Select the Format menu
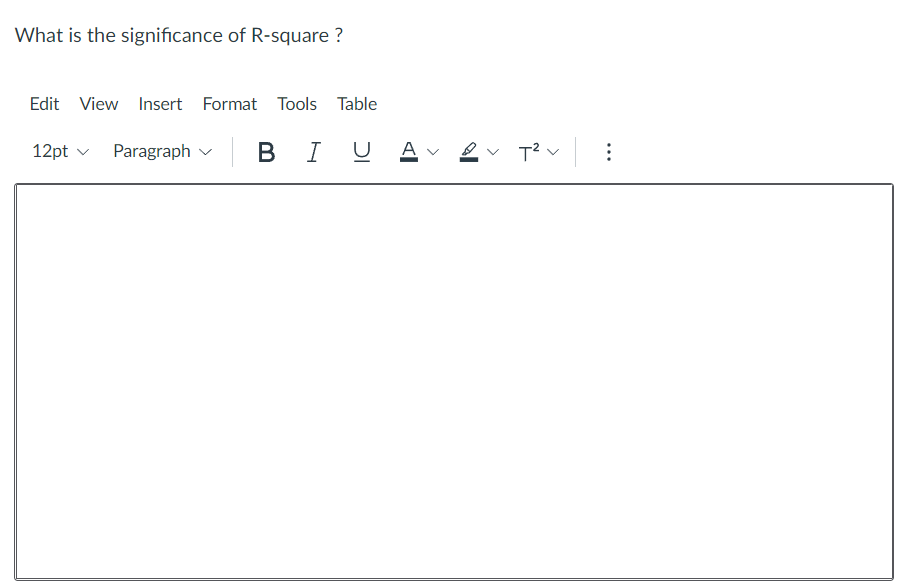903x587 pixels. click(x=229, y=103)
